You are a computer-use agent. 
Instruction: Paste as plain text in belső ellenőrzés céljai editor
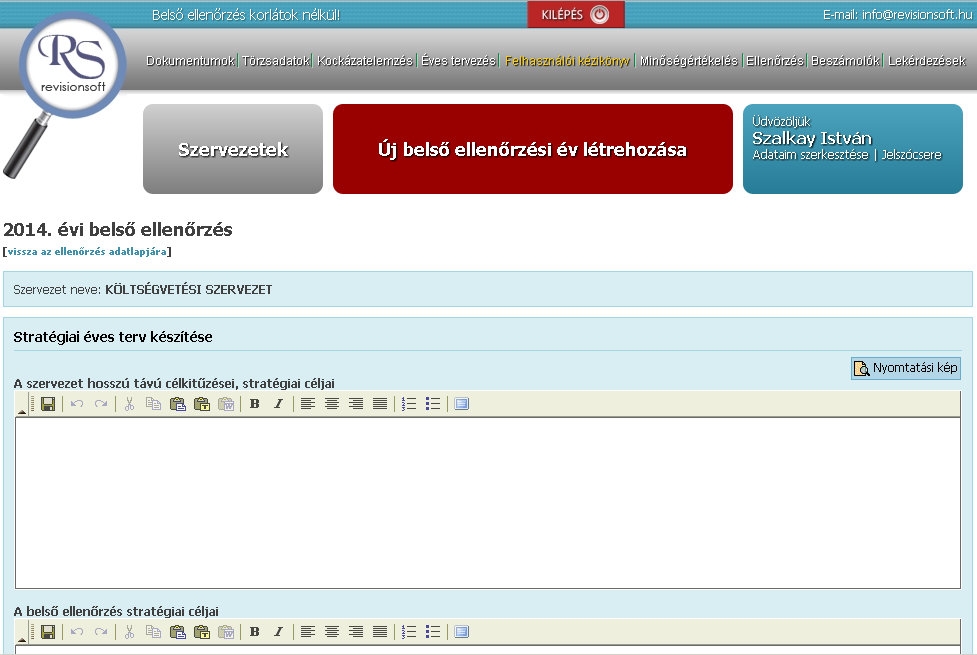(x=202, y=632)
